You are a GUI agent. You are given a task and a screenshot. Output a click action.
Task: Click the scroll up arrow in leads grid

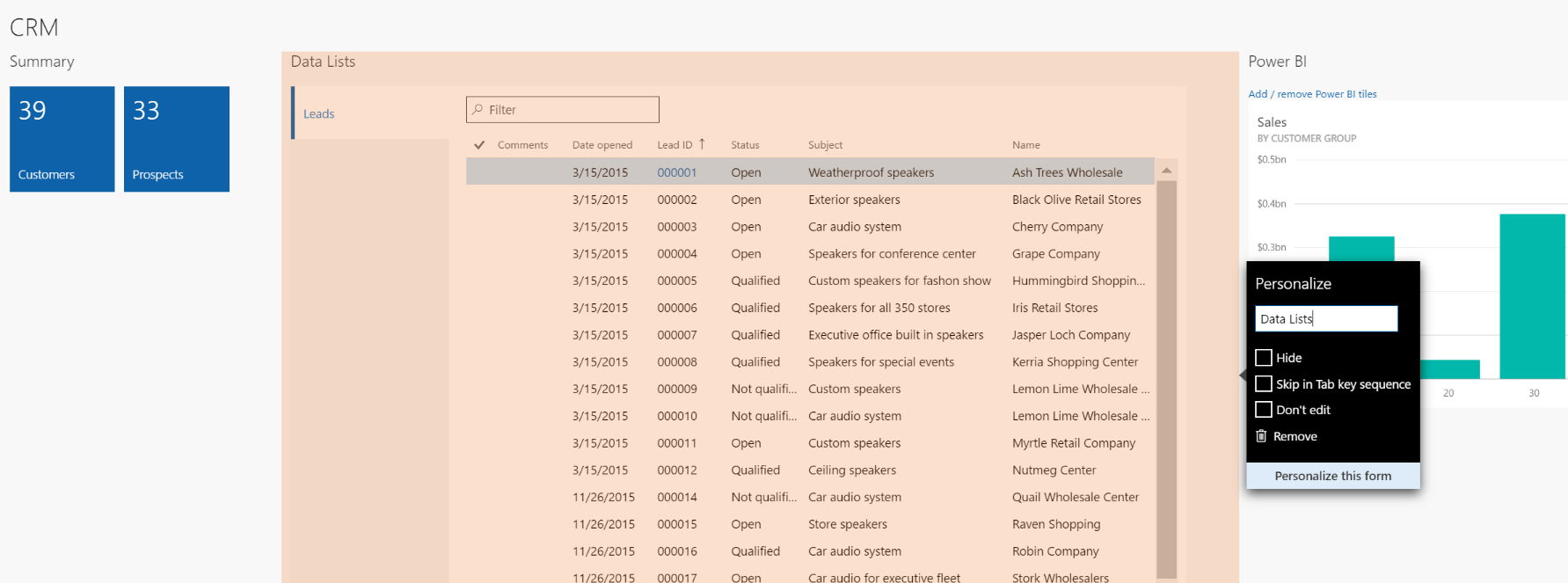click(x=1166, y=171)
